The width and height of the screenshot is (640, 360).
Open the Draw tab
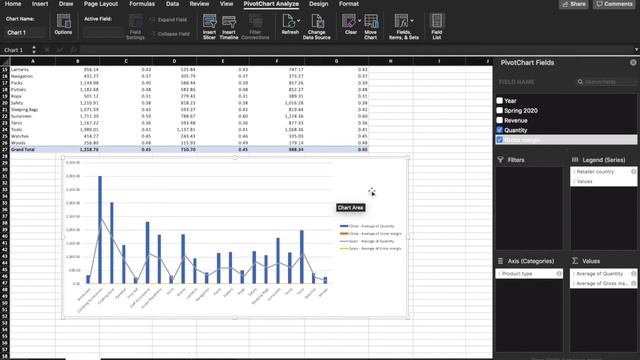click(66, 4)
